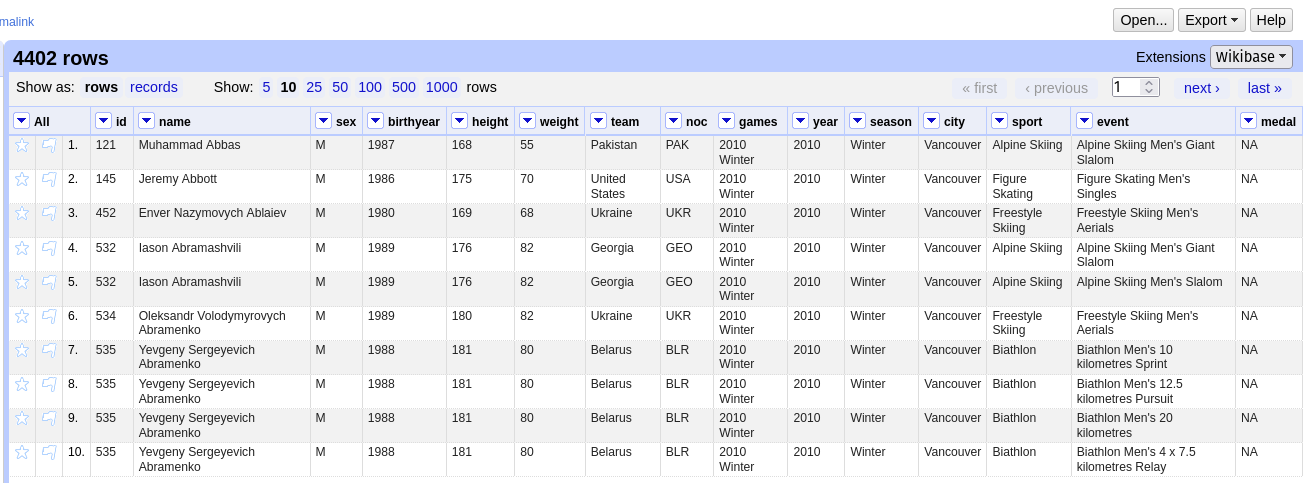The width and height of the screenshot is (1303, 483).
Task: Click the Open... button
Action: pos(1143,20)
